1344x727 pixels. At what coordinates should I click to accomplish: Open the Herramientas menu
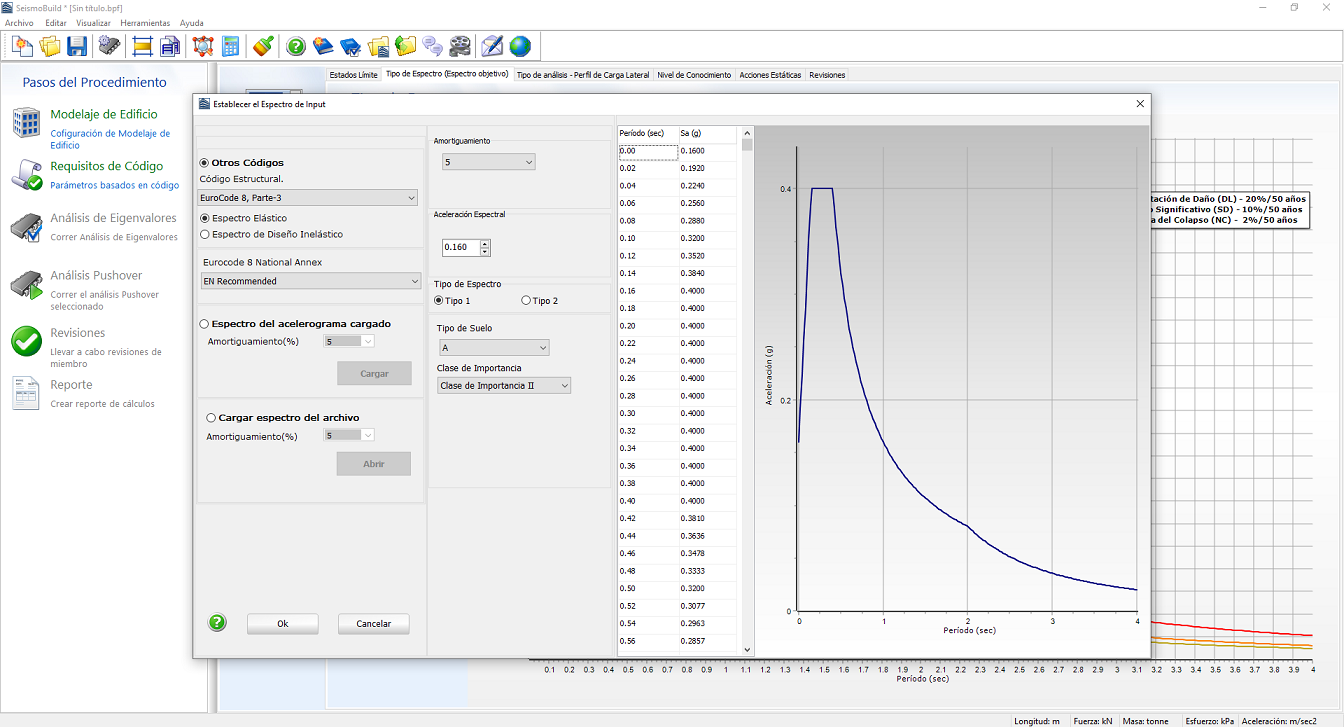tap(145, 23)
